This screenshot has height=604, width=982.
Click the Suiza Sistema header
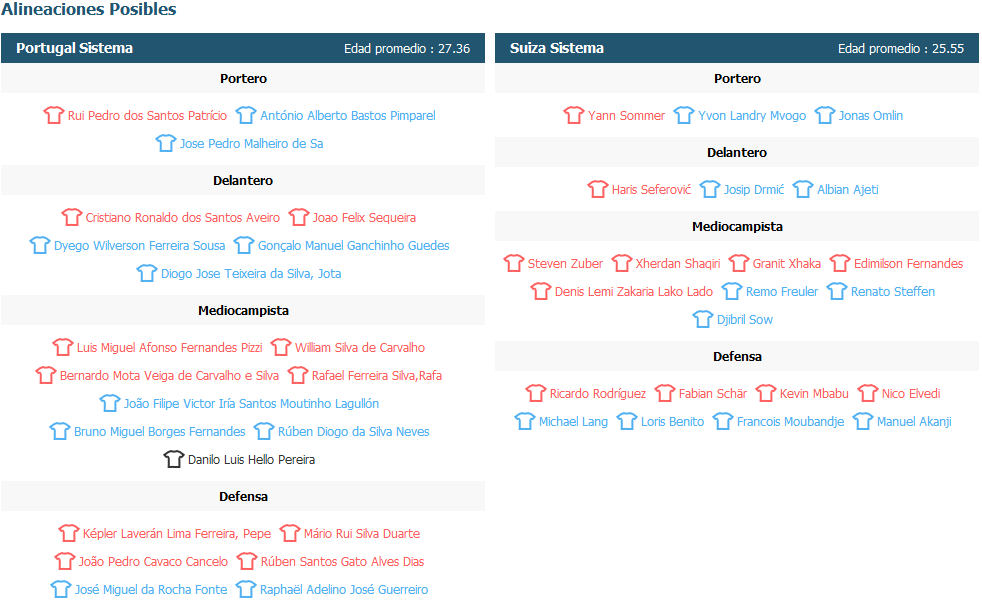[557, 48]
